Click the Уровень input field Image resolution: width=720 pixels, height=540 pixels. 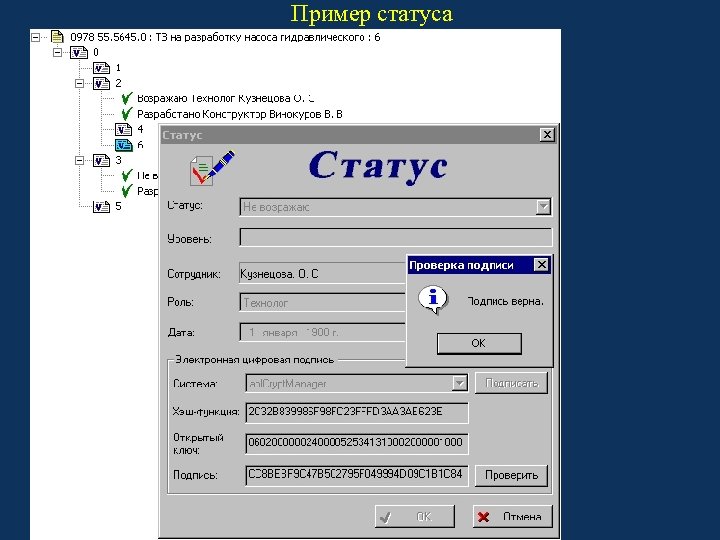coord(395,238)
